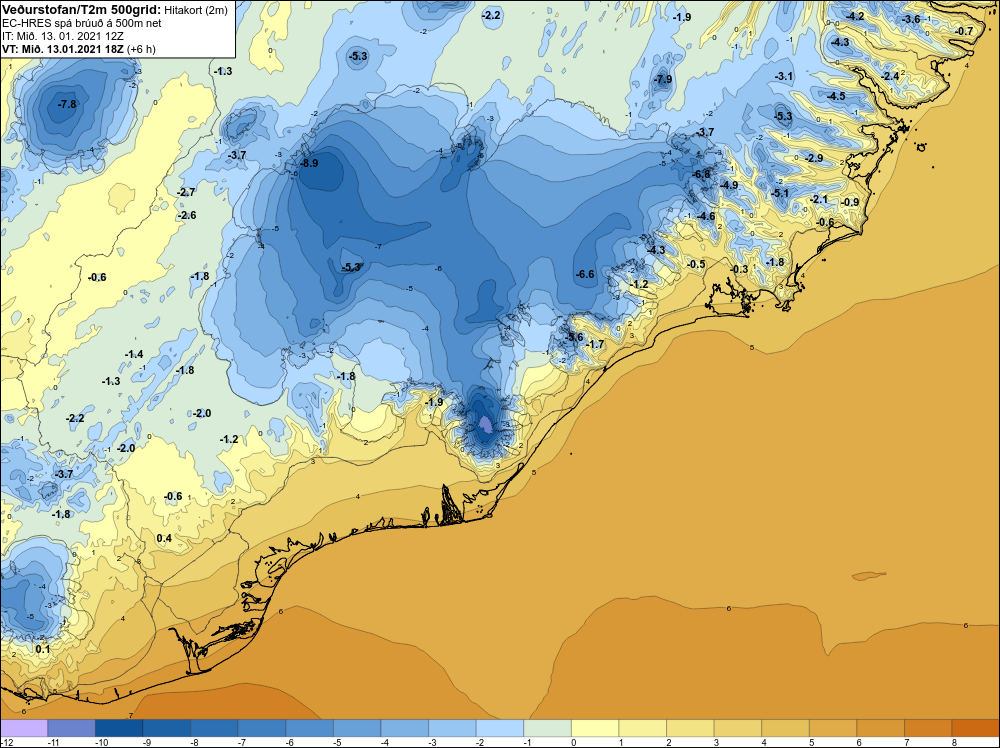Image resolution: width=1000 pixels, height=748 pixels.
Task: Click the -5.6 temperature label
Action: pos(574,337)
